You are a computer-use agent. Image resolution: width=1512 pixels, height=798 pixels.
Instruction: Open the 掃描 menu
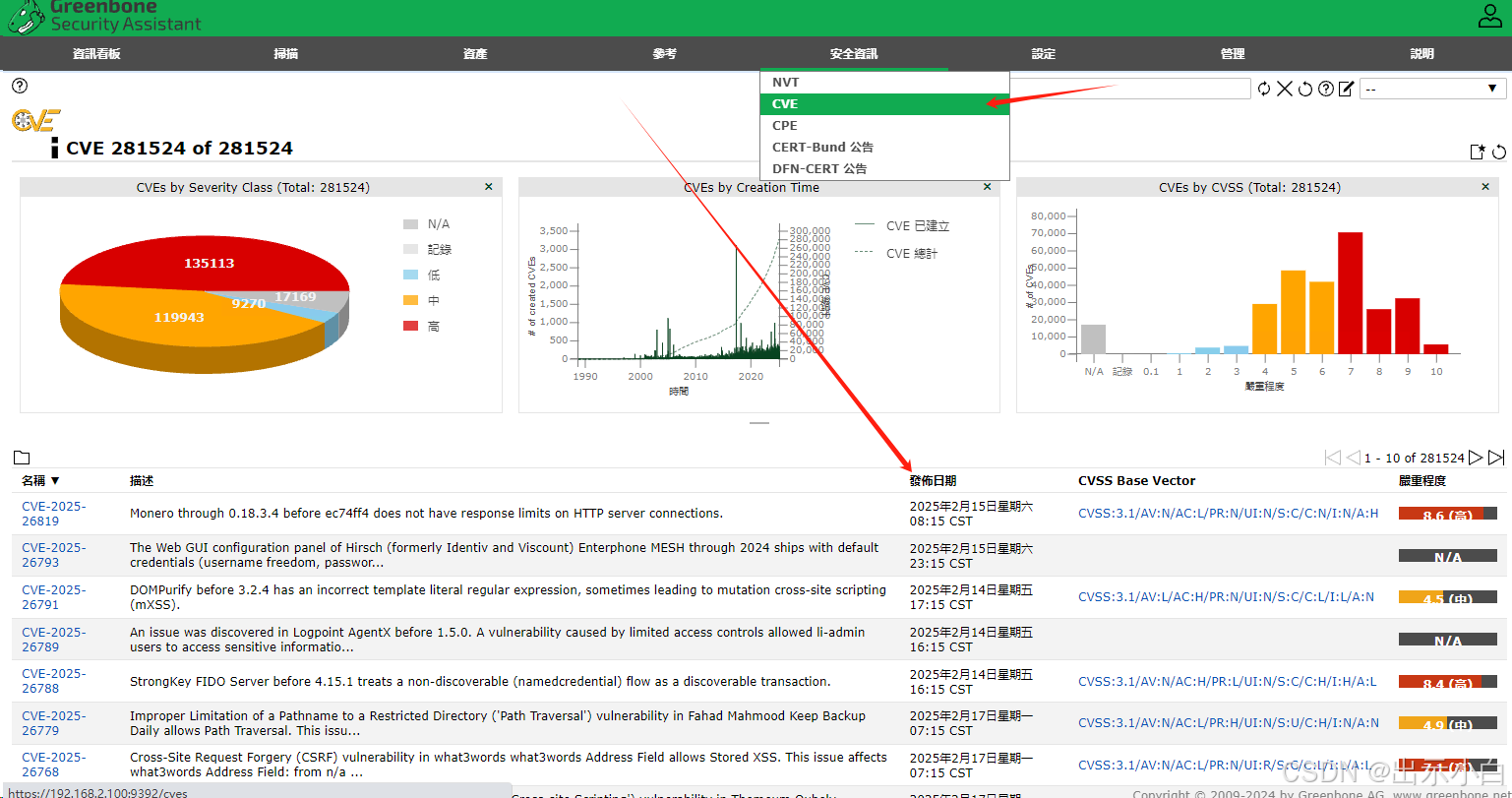click(286, 54)
